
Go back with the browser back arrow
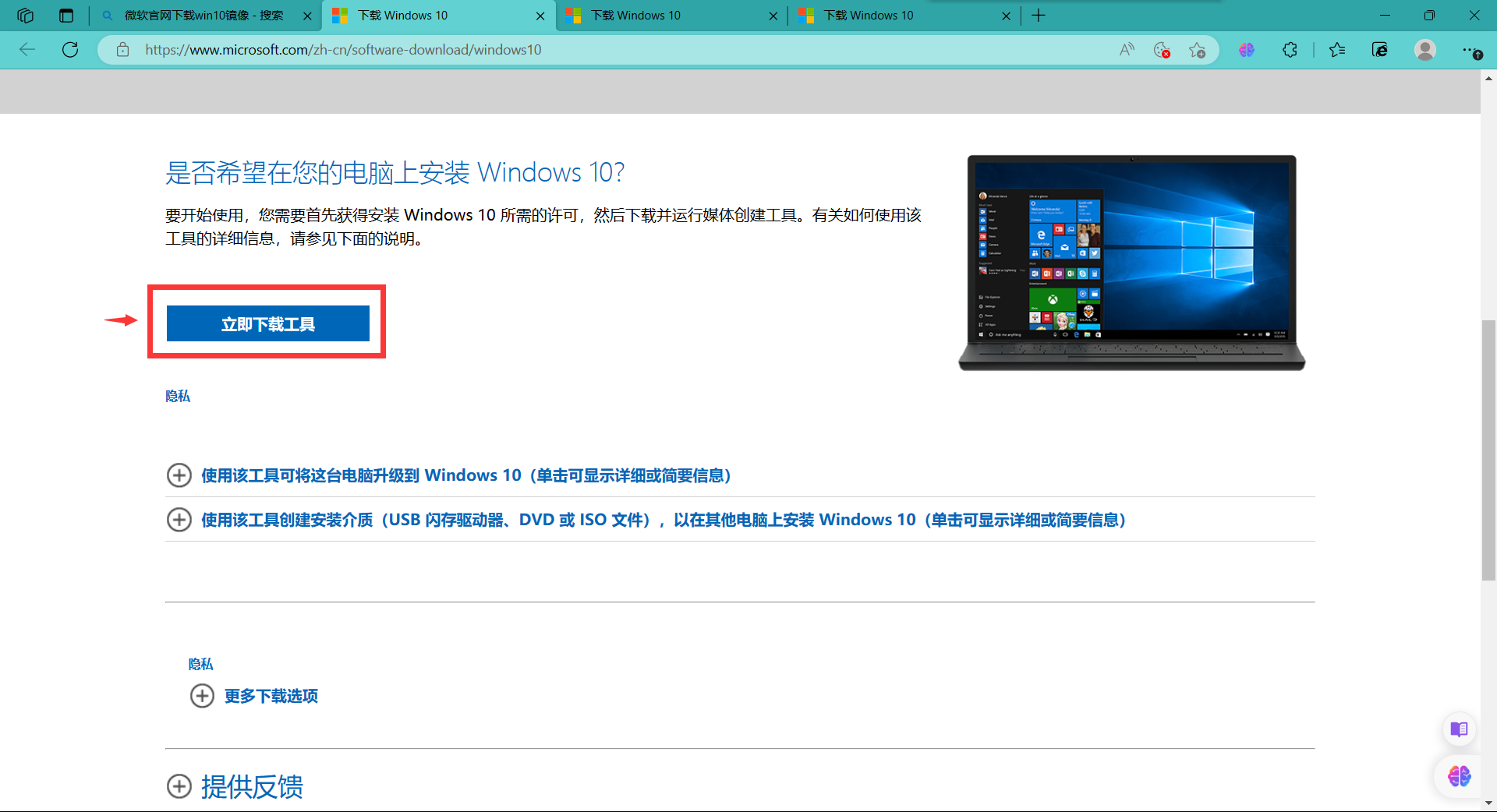(x=27, y=50)
